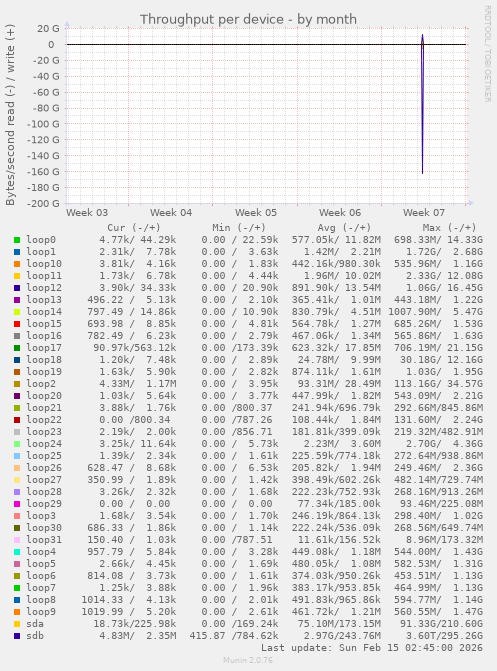The image size is (497, 671).
Task: Click the 'loop16' legend label
Action: click(x=44, y=336)
